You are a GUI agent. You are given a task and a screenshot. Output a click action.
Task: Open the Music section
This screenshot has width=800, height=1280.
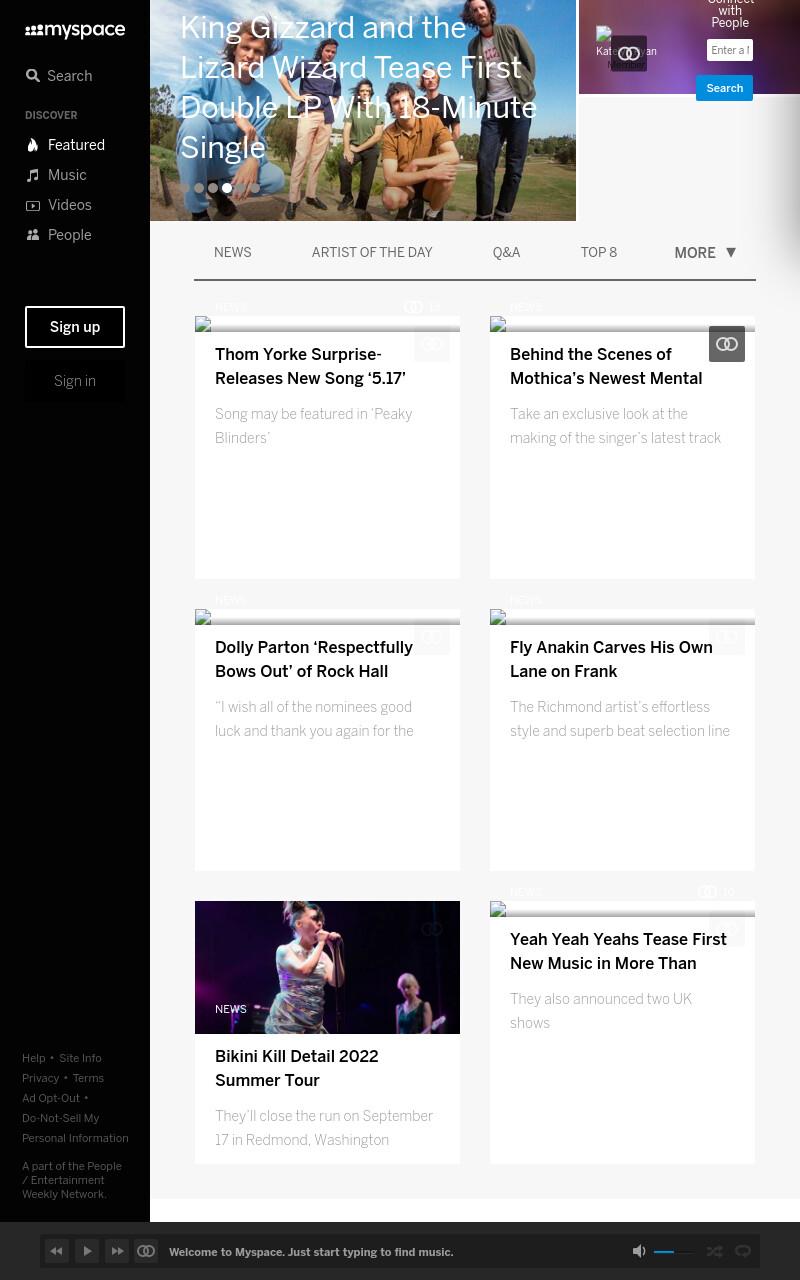click(56, 175)
